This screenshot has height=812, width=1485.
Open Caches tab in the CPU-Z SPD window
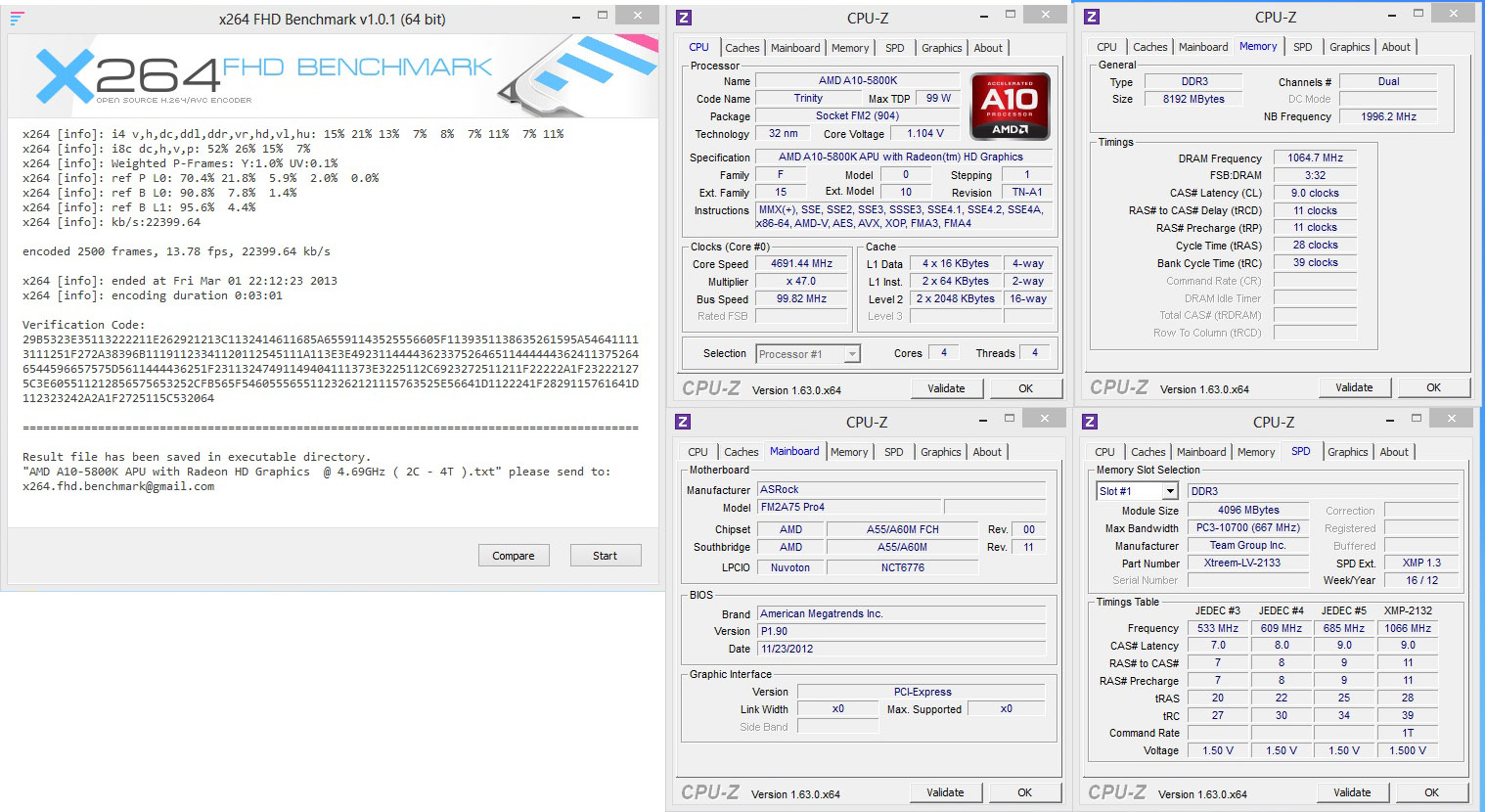(x=1147, y=452)
